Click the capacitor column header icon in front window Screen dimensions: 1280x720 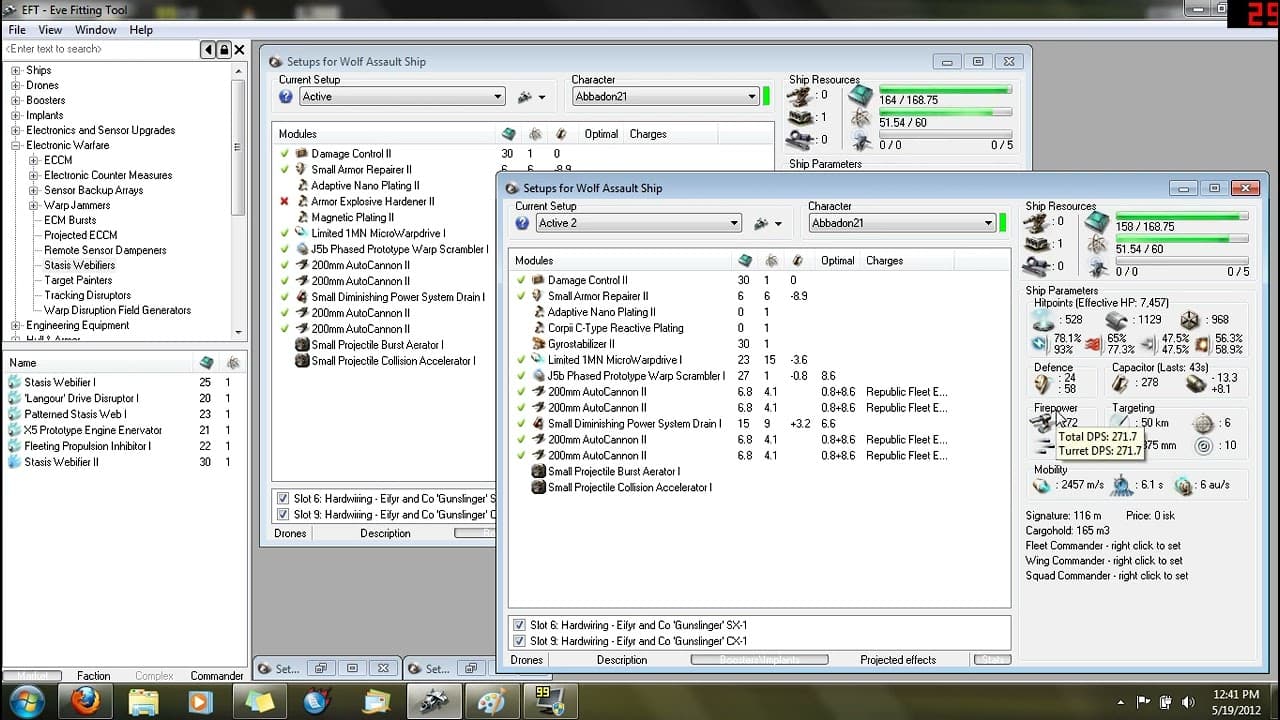coord(797,261)
